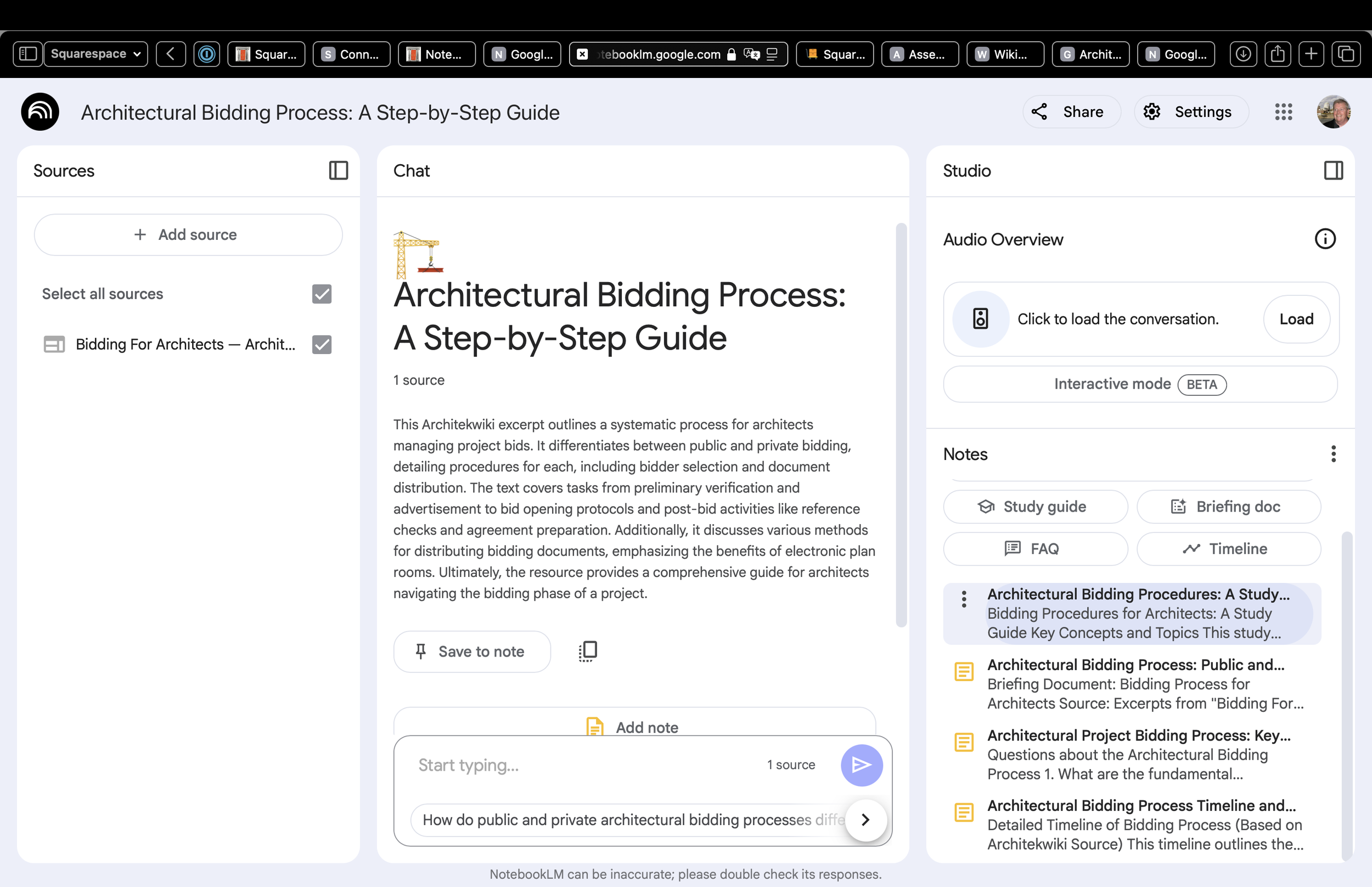The height and width of the screenshot is (887, 1372).
Task: Uncheck the Bidding For Architects source
Action: click(321, 344)
